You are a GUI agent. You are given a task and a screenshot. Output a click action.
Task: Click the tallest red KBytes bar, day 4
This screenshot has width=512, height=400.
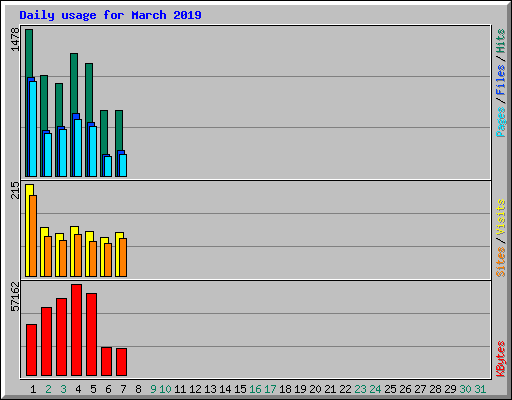(76, 330)
